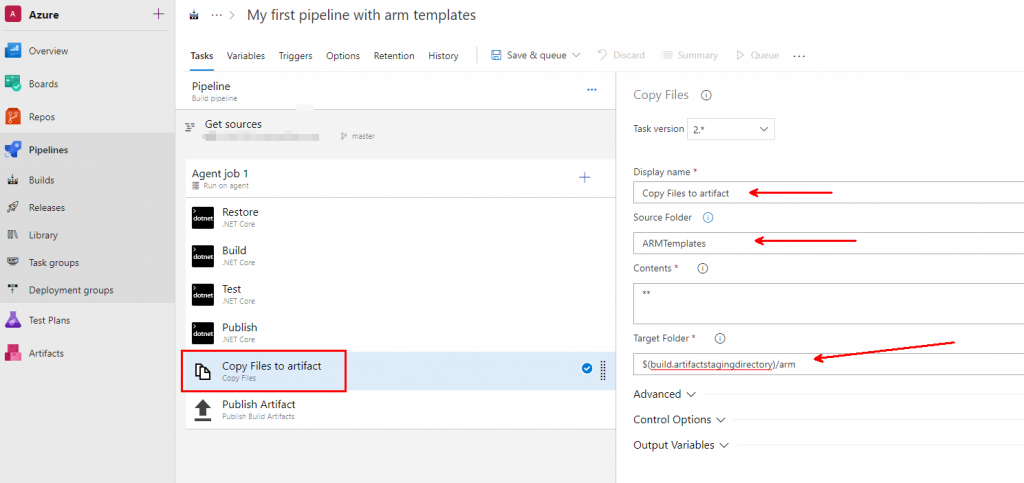
Task: Click the Pipeline more options ellipsis
Action: click(592, 90)
